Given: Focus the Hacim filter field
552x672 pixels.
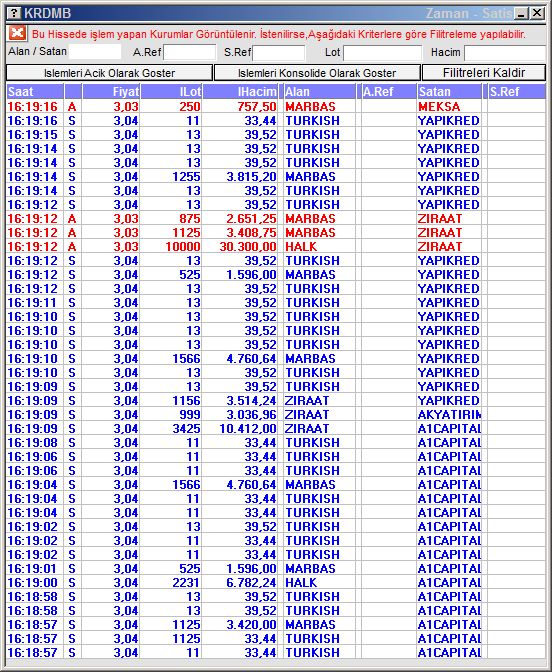Looking at the screenshot, I should click(505, 53).
